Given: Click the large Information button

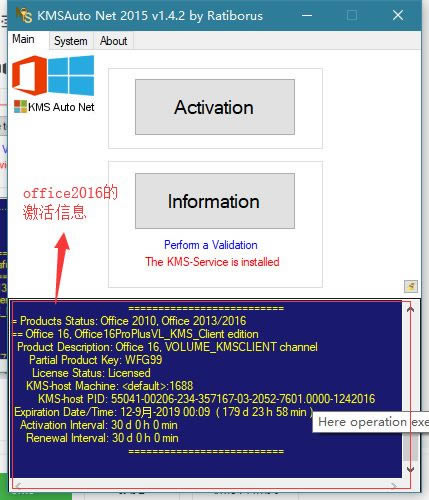Looking at the screenshot, I should coord(215,201).
